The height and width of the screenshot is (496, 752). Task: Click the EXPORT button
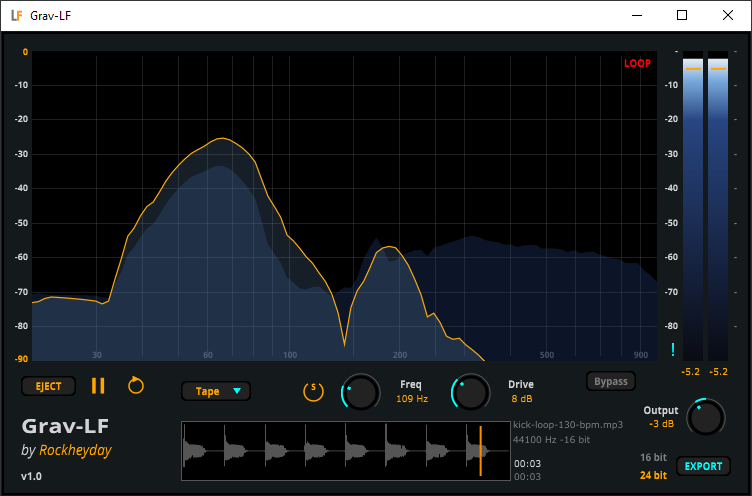pyautogui.click(x=703, y=466)
